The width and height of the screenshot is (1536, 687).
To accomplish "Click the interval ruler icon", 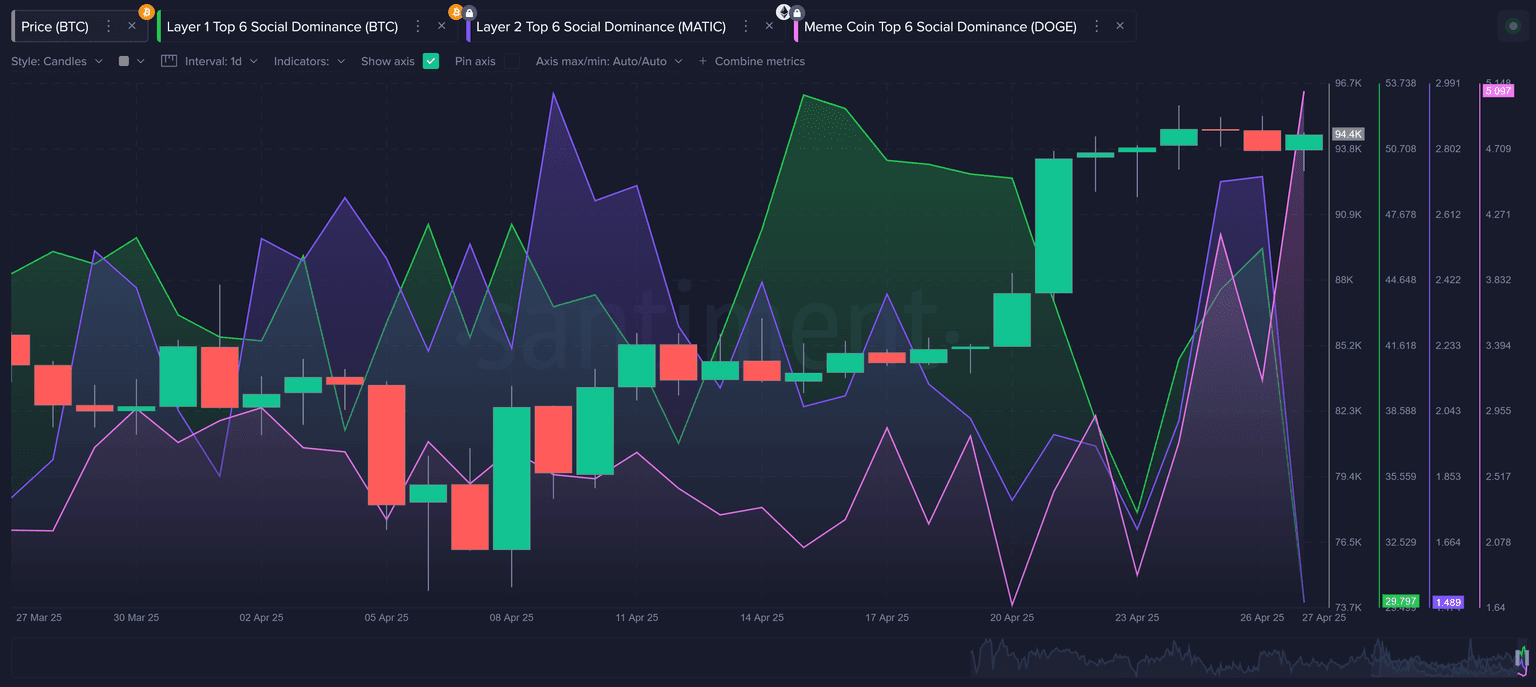I will (x=168, y=61).
